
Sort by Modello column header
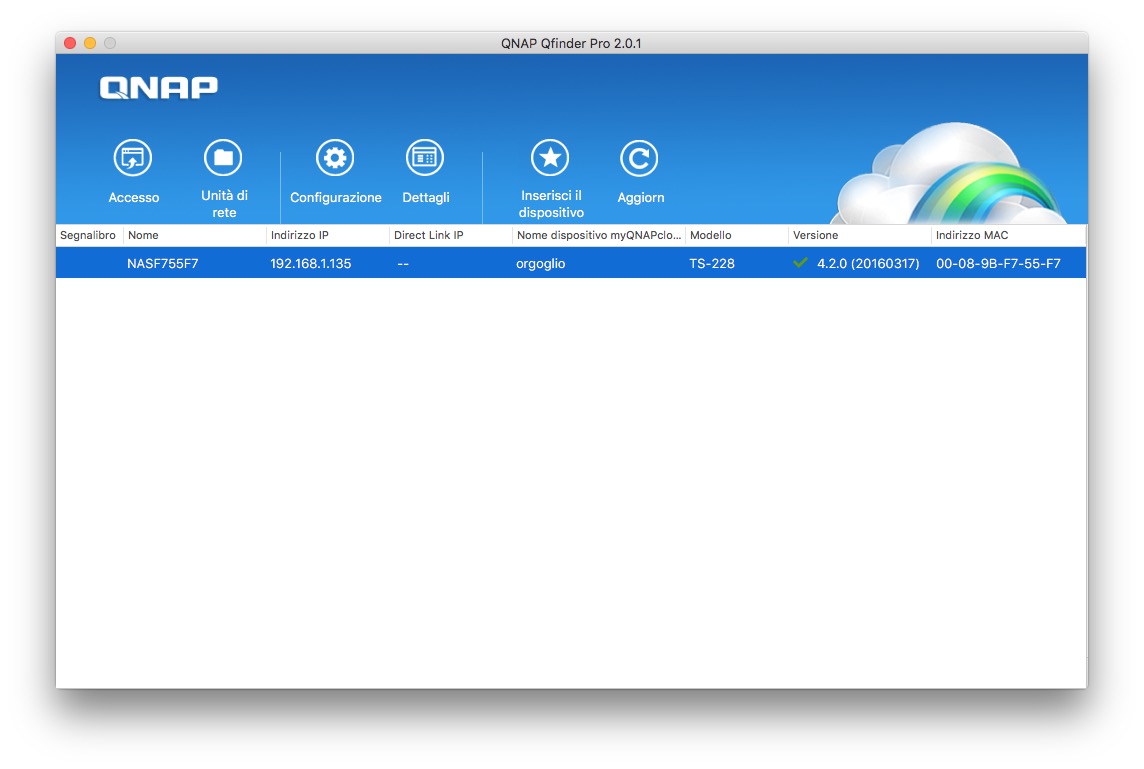click(x=737, y=235)
